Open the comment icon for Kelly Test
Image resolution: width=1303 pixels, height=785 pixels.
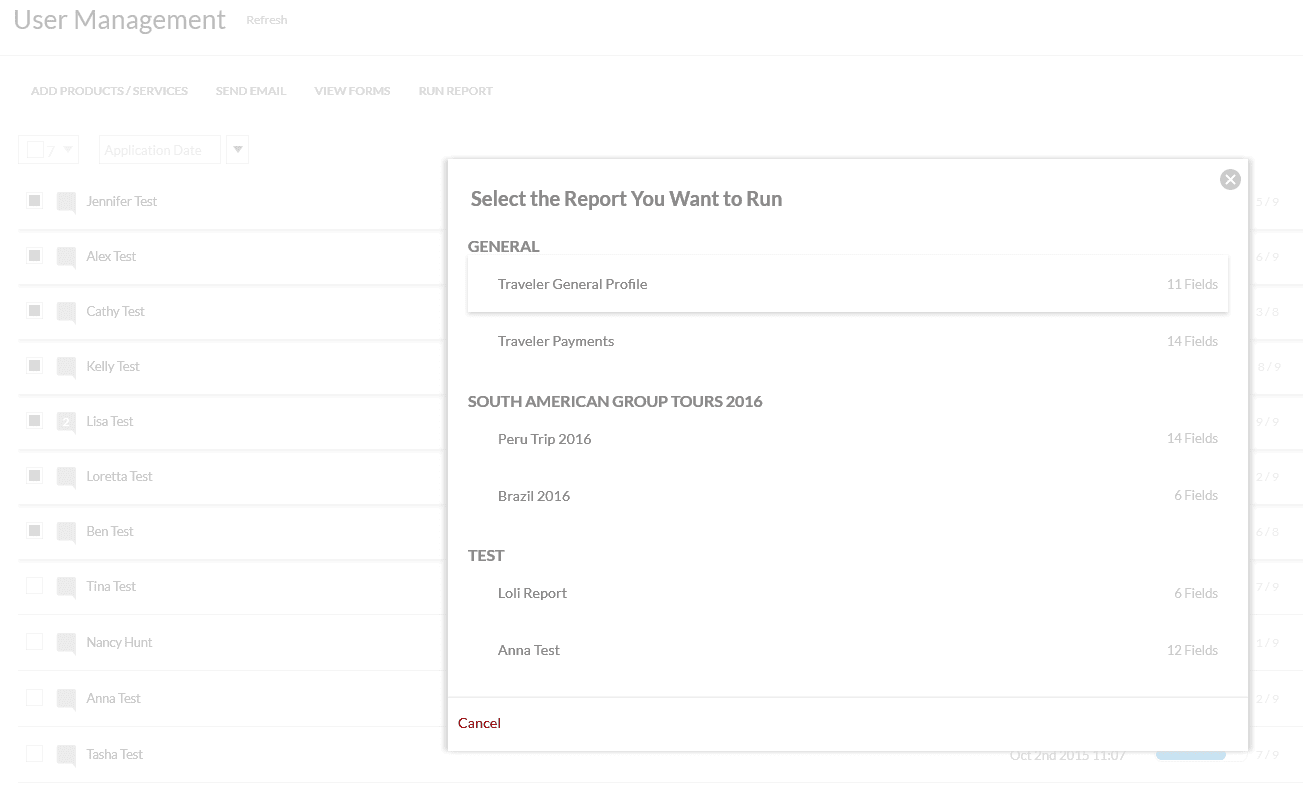coord(66,367)
